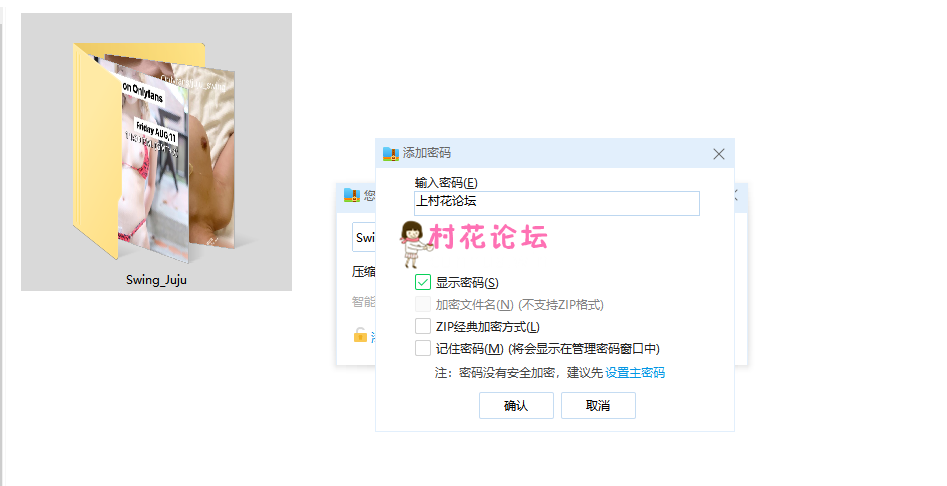The image size is (947, 486).
Task: Cancel with the 取消 button
Action: 598,405
